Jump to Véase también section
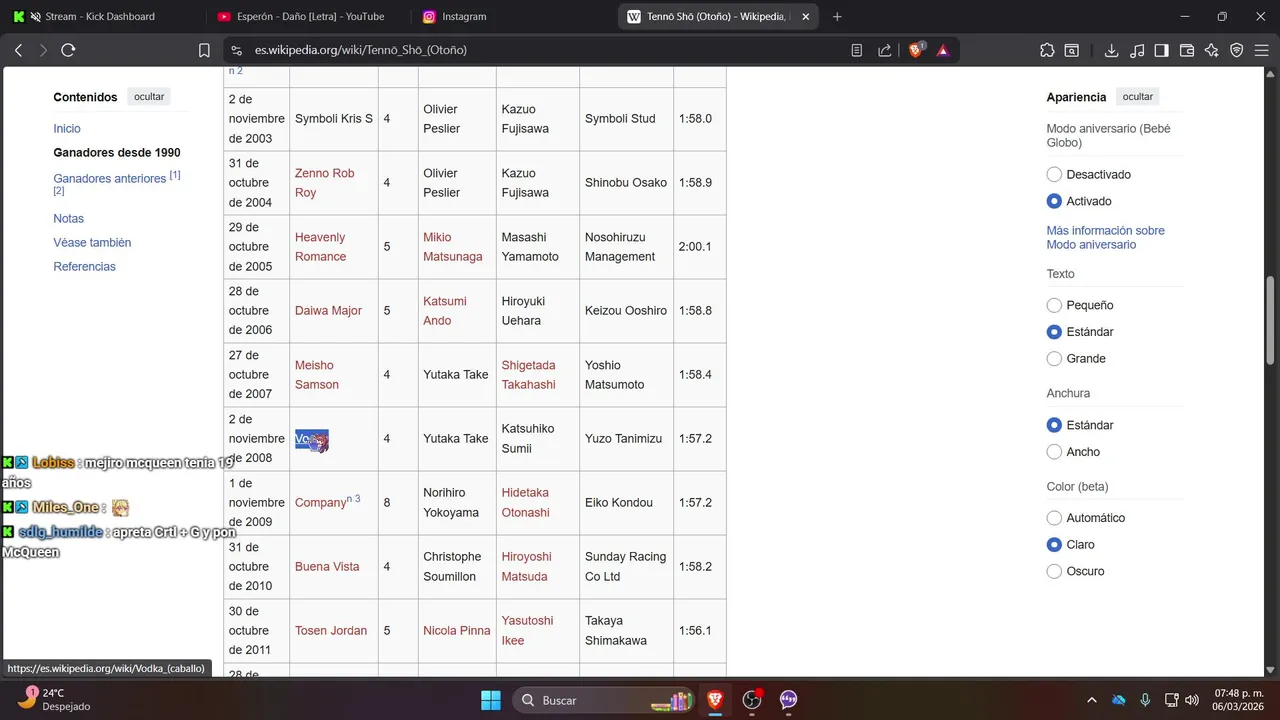 [92, 243]
